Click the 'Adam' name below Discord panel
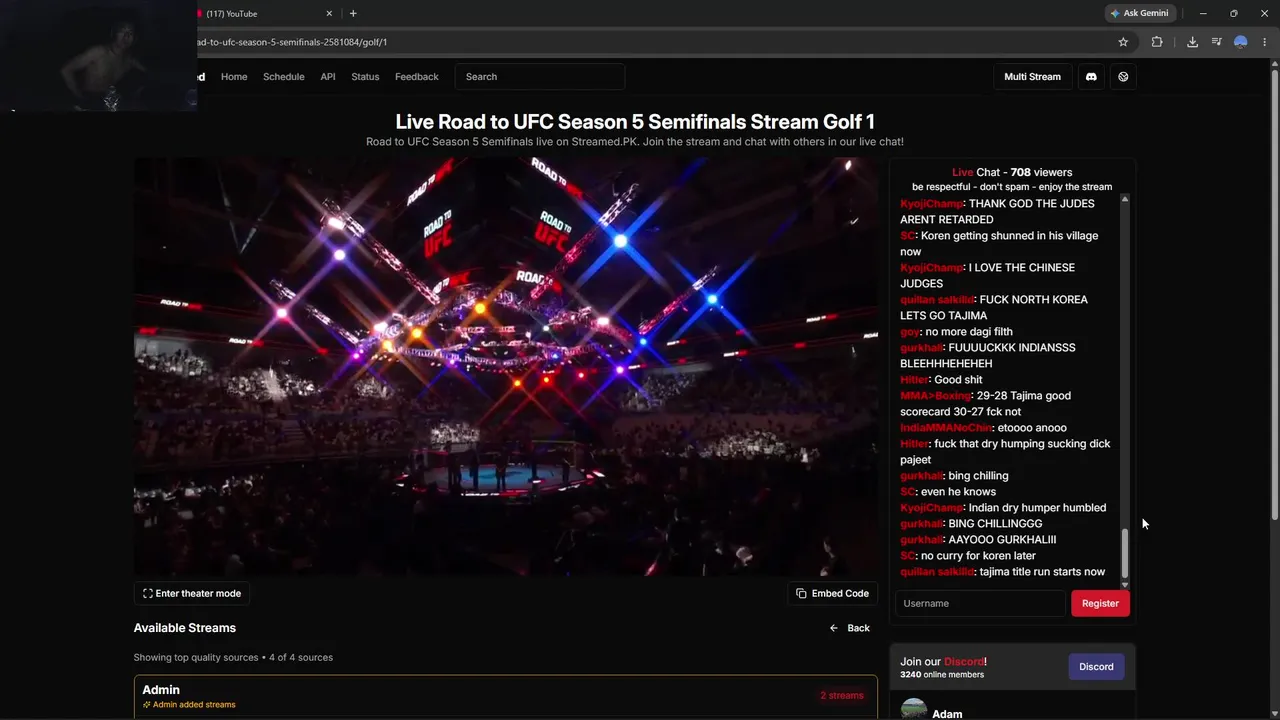The height and width of the screenshot is (720, 1280). coord(947,714)
